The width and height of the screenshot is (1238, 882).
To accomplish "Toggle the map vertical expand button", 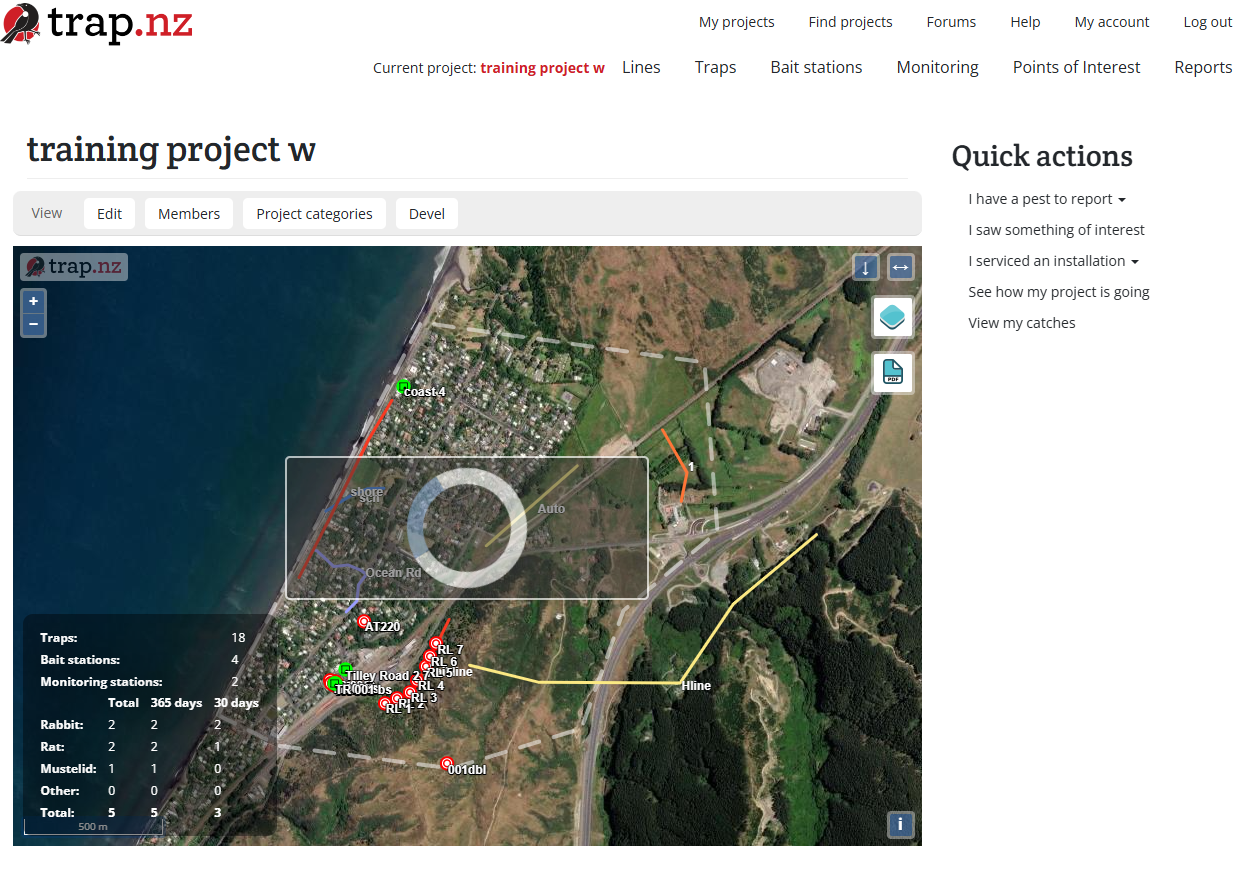I will point(866,268).
